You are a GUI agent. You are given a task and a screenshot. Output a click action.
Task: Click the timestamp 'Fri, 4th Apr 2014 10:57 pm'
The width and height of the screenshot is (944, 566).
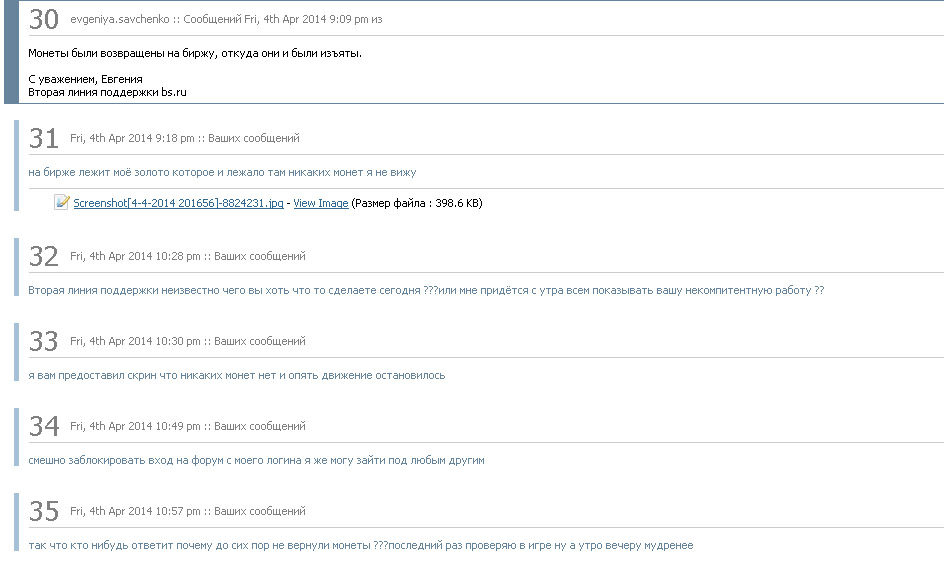(x=135, y=511)
